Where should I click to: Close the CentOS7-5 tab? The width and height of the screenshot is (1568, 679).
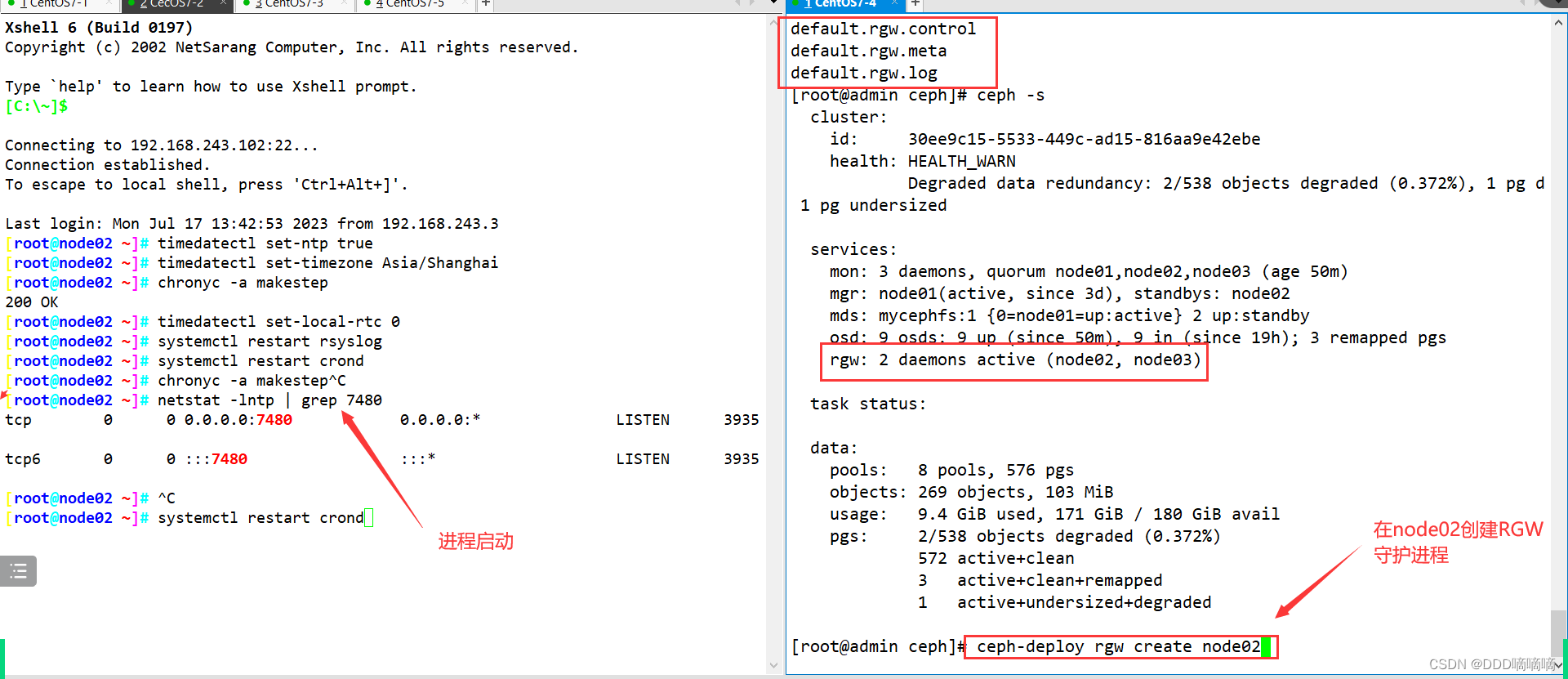pyautogui.click(x=465, y=4)
